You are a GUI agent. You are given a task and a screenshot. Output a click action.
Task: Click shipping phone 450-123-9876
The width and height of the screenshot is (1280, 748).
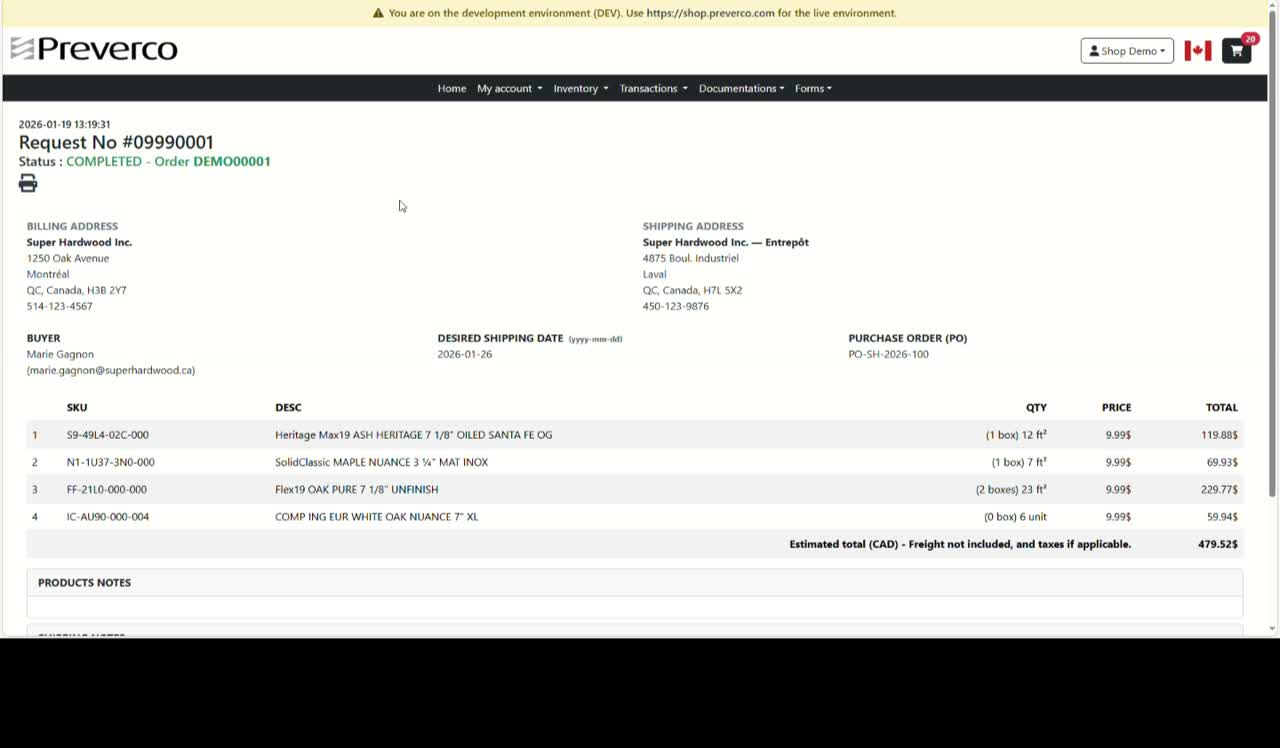click(x=676, y=306)
